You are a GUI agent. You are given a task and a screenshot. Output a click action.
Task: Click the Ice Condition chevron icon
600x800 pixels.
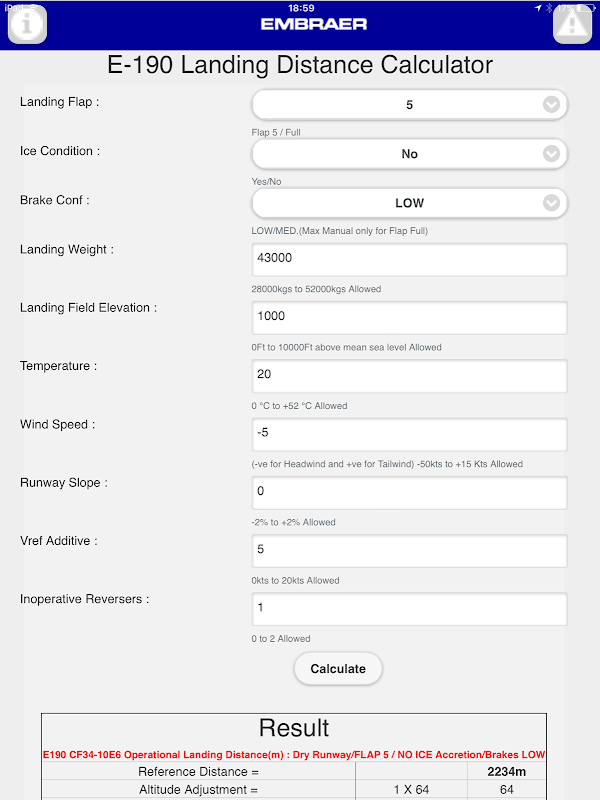pos(550,154)
